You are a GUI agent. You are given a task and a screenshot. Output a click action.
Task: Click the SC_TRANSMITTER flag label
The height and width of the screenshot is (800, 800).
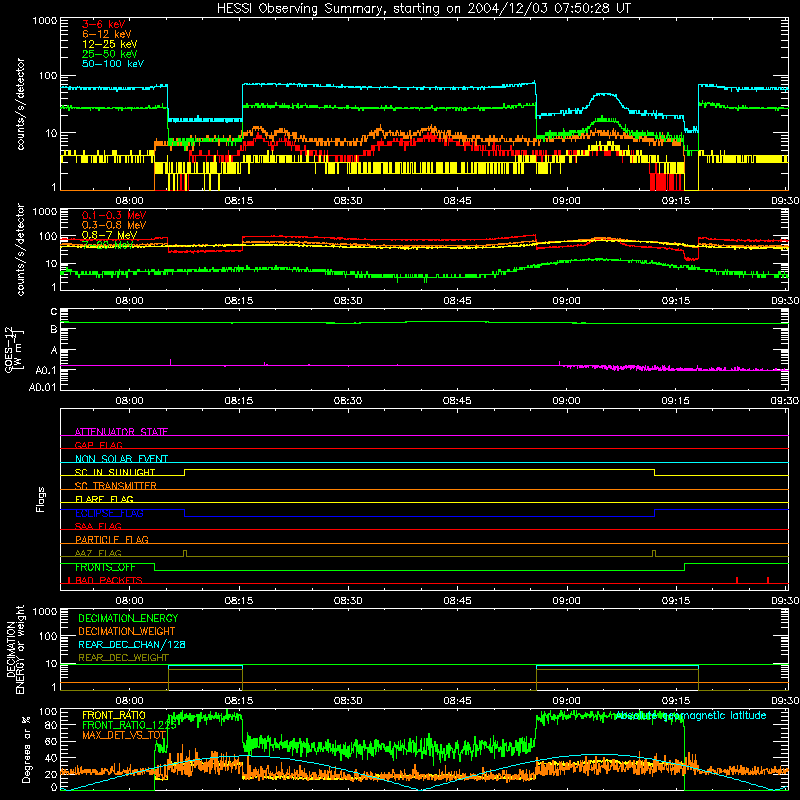pos(115,485)
